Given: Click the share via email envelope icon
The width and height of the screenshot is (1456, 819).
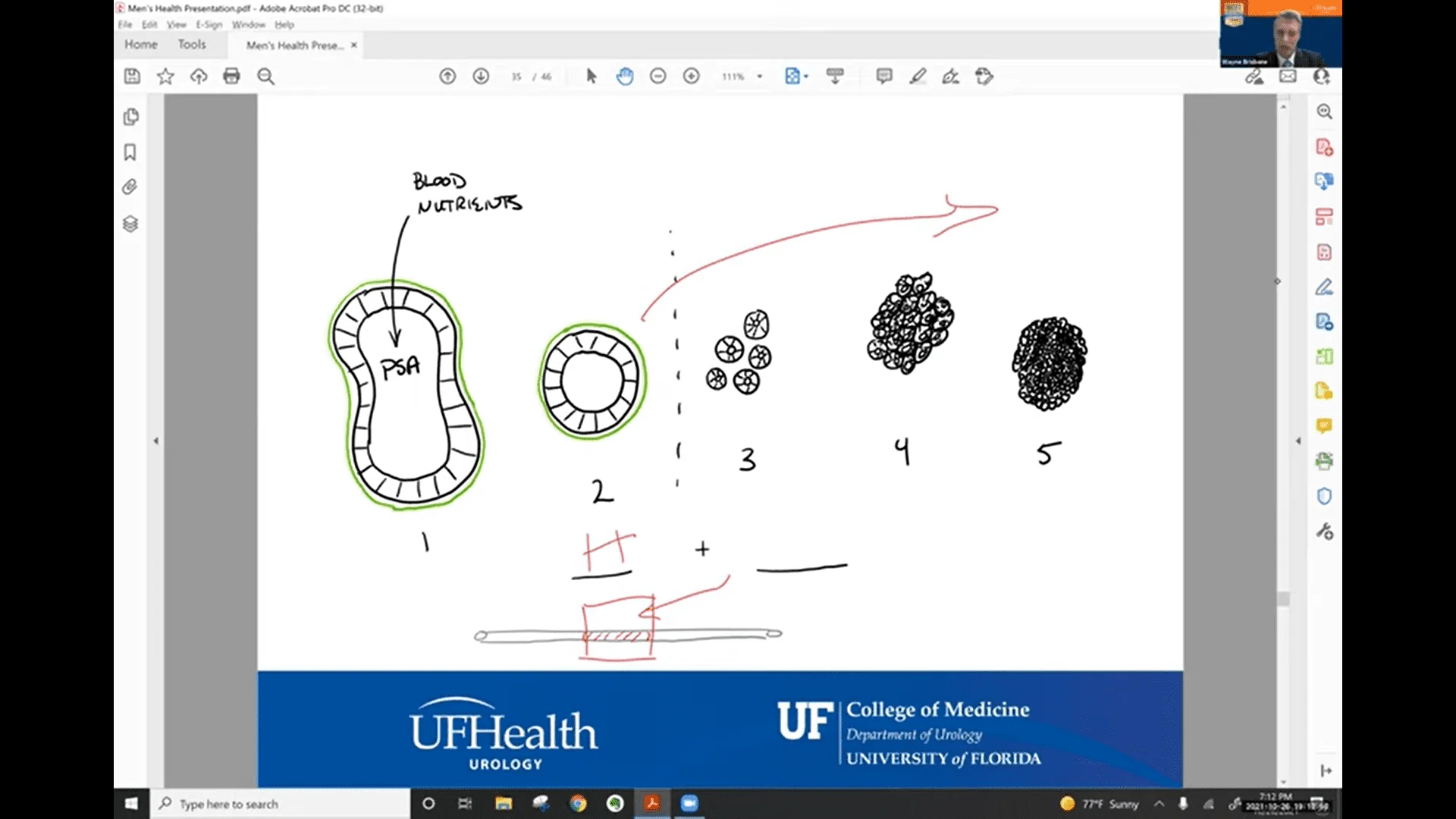Looking at the screenshot, I should (1288, 76).
